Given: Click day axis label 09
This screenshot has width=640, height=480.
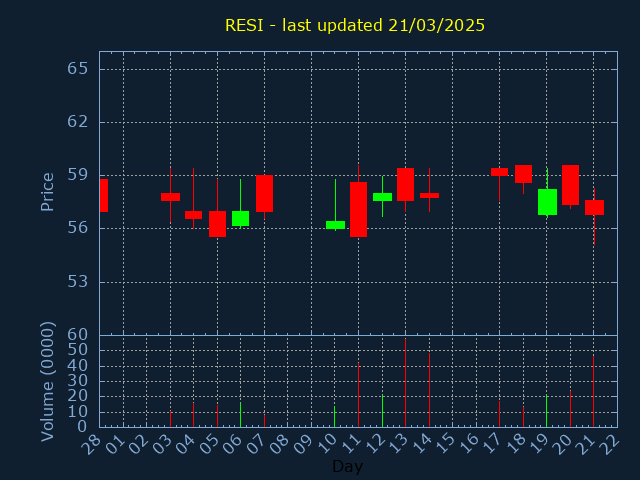Looking at the screenshot, I should 303,444.
